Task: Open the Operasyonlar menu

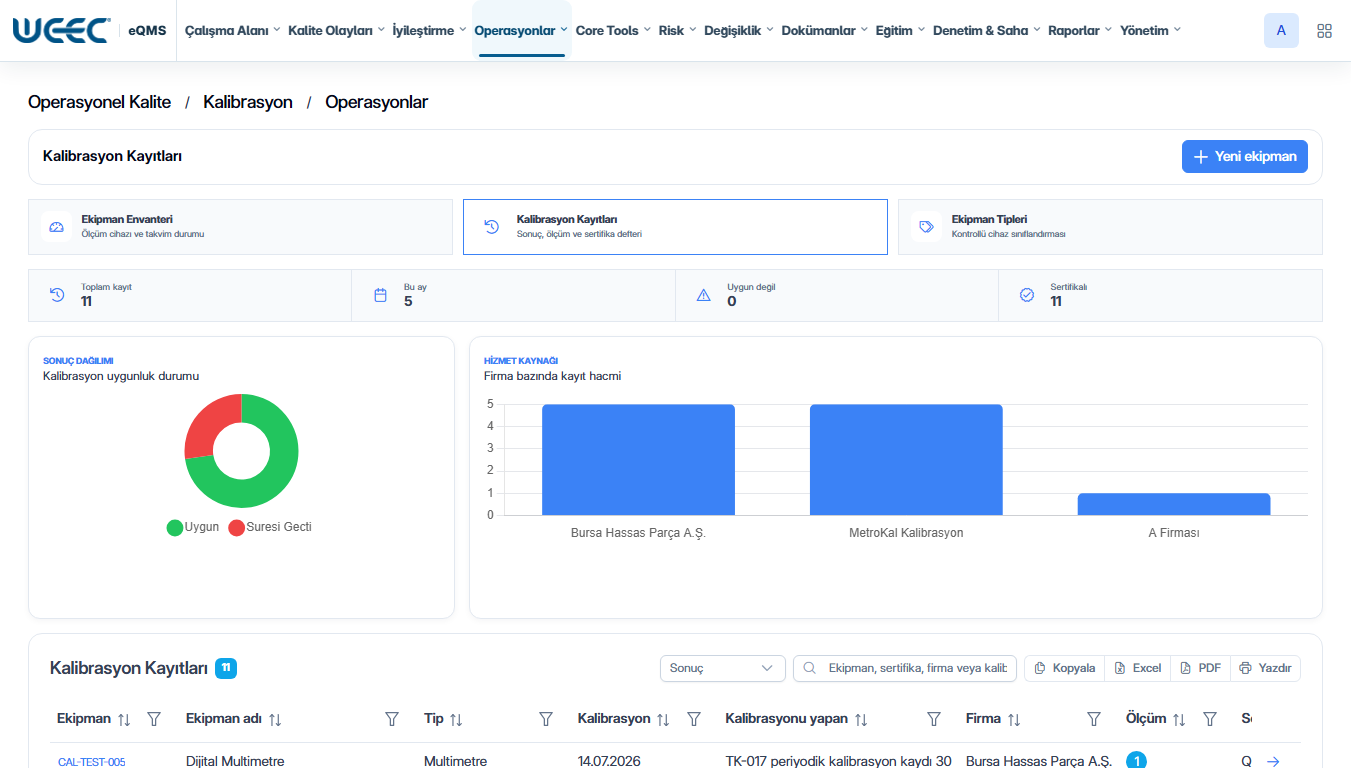Action: point(521,31)
